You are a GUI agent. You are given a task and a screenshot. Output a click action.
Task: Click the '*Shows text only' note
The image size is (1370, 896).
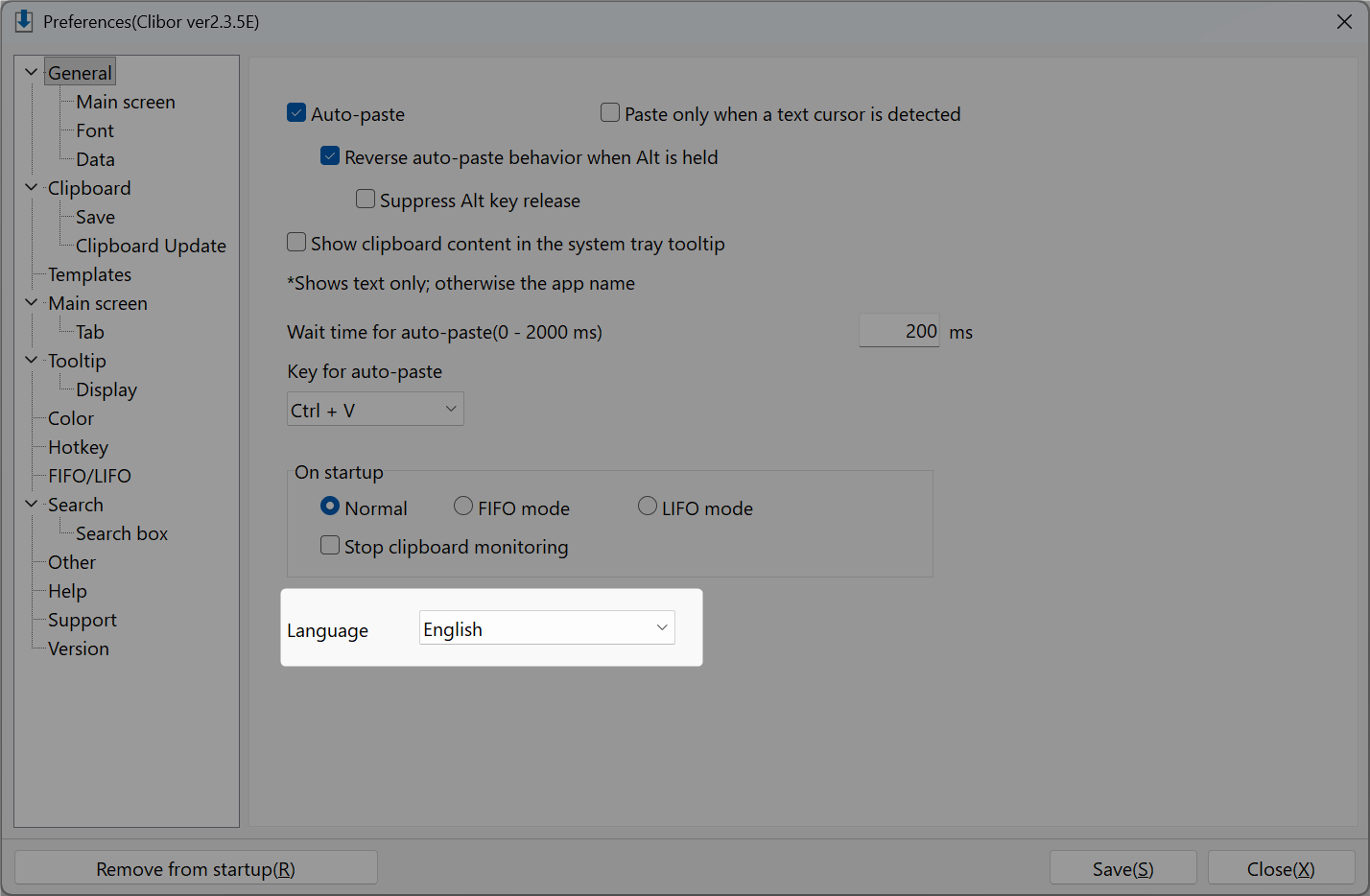461,283
